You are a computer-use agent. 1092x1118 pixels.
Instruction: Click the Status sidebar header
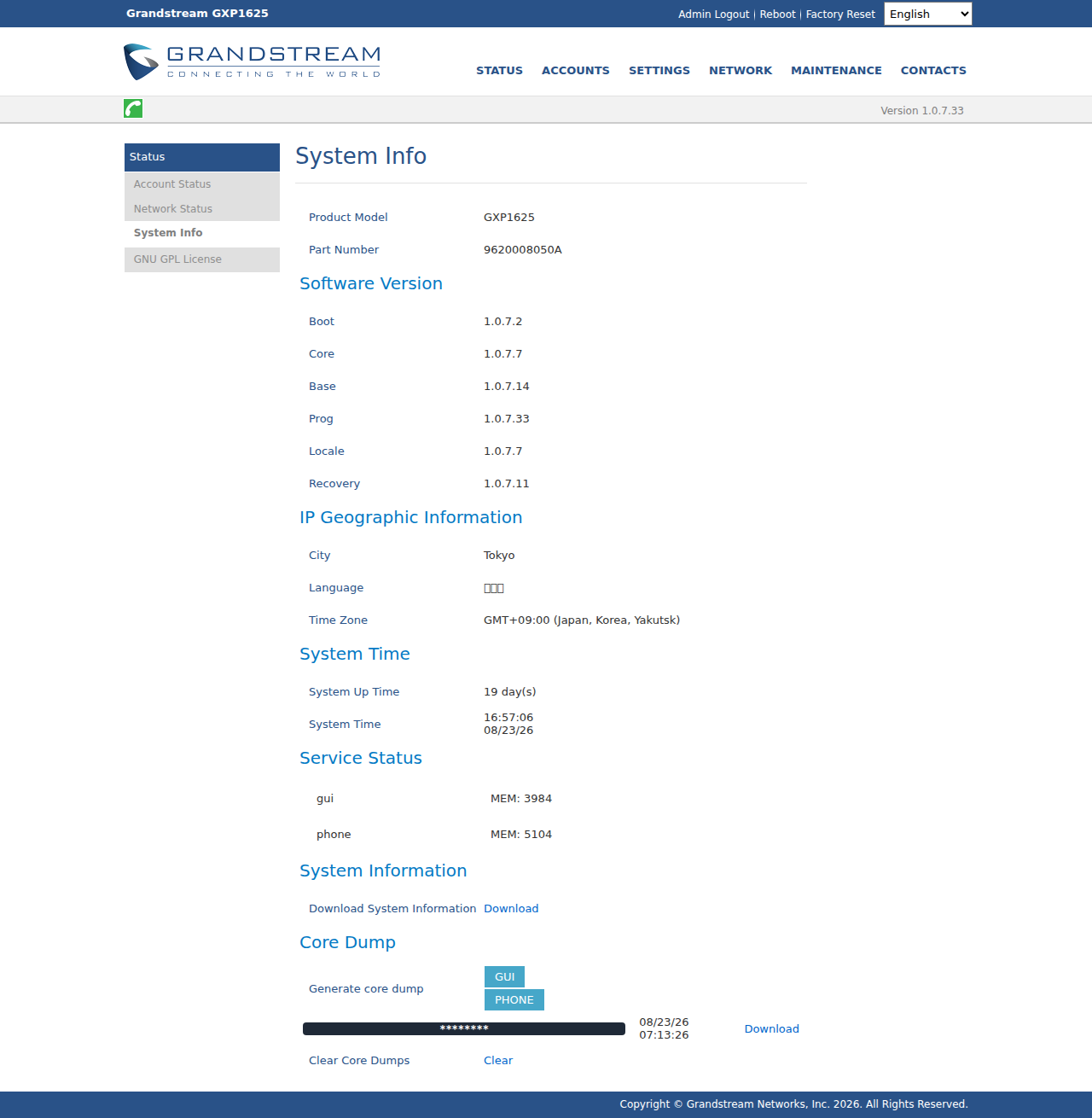tap(202, 157)
